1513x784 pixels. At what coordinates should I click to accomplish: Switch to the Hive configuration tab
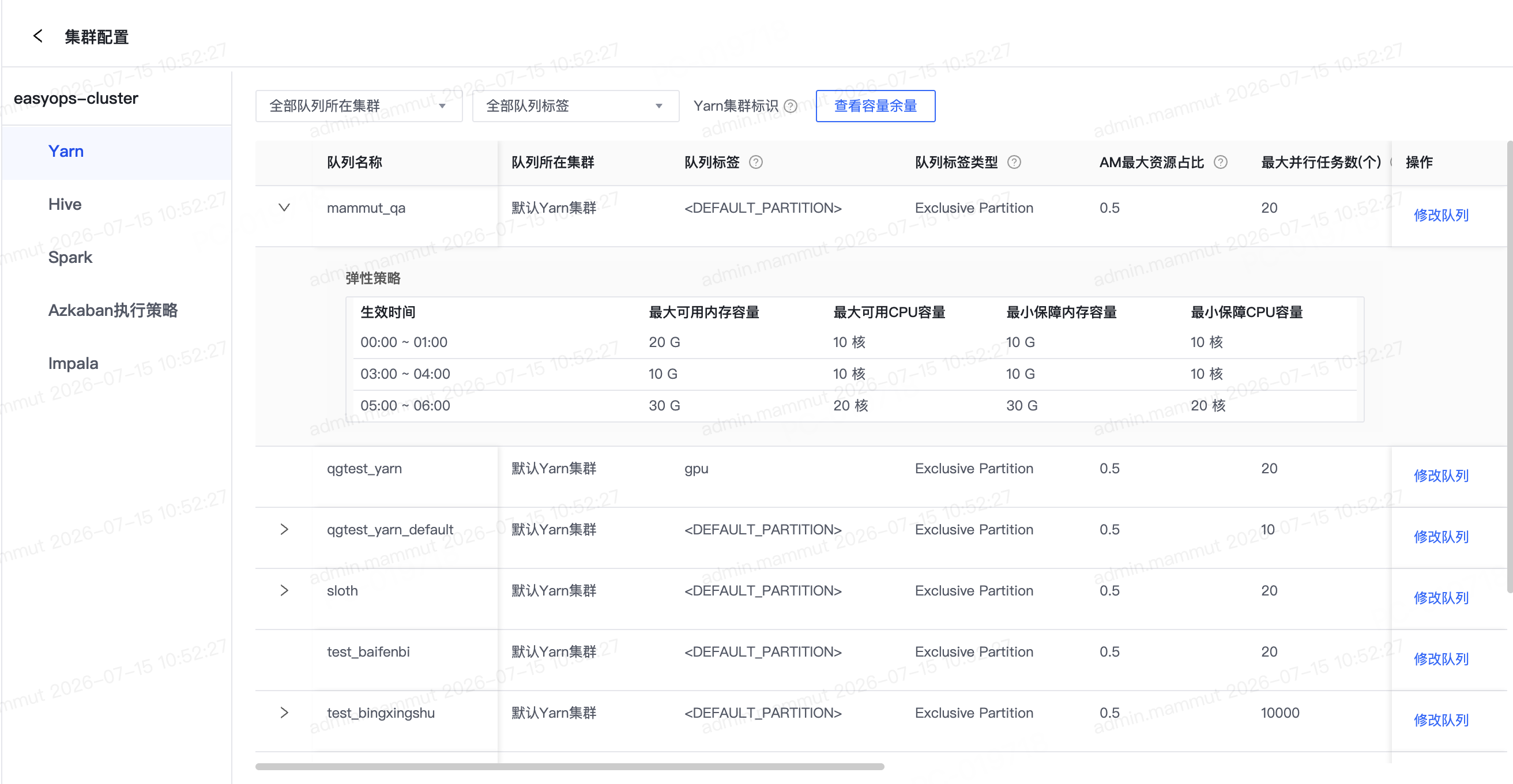click(65, 205)
